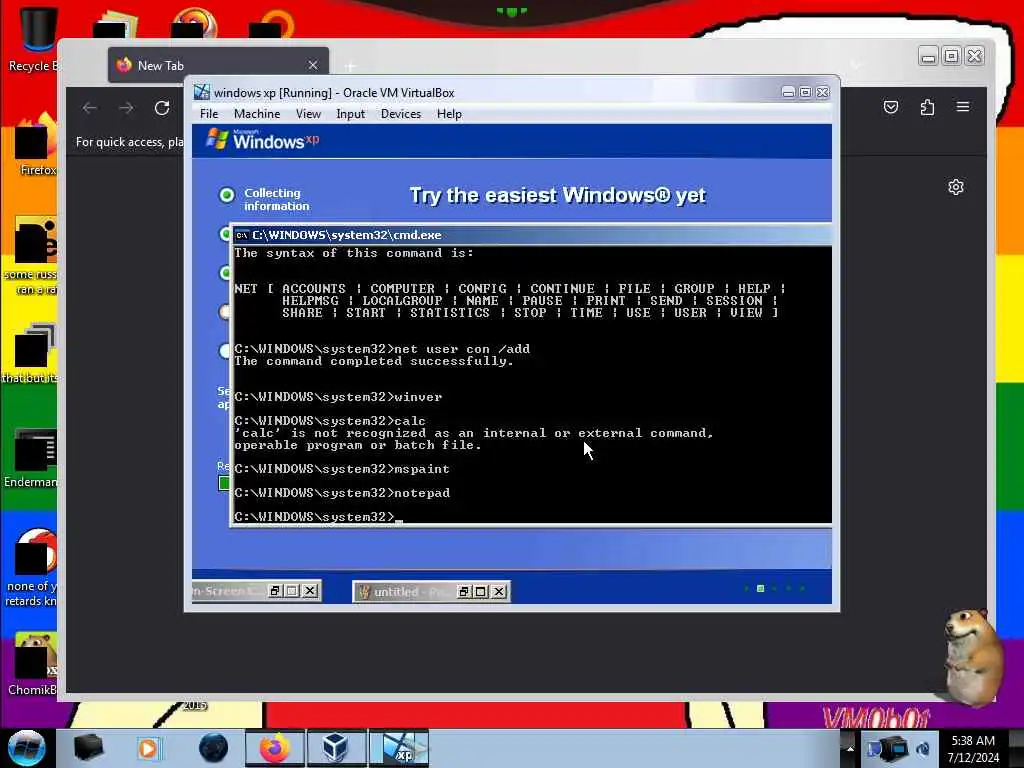Open the Windows Start orb

click(x=27, y=748)
